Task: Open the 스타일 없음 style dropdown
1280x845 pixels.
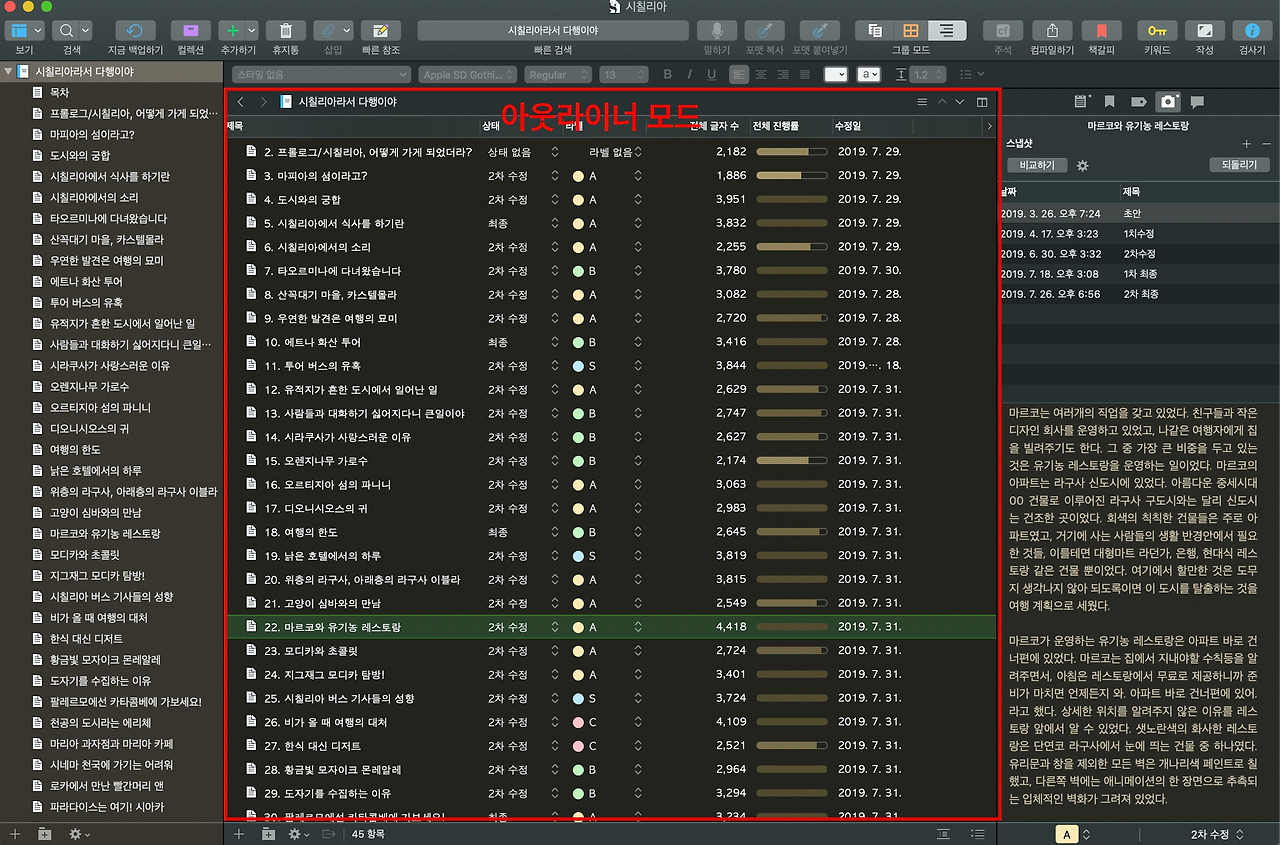Action: [x=321, y=74]
